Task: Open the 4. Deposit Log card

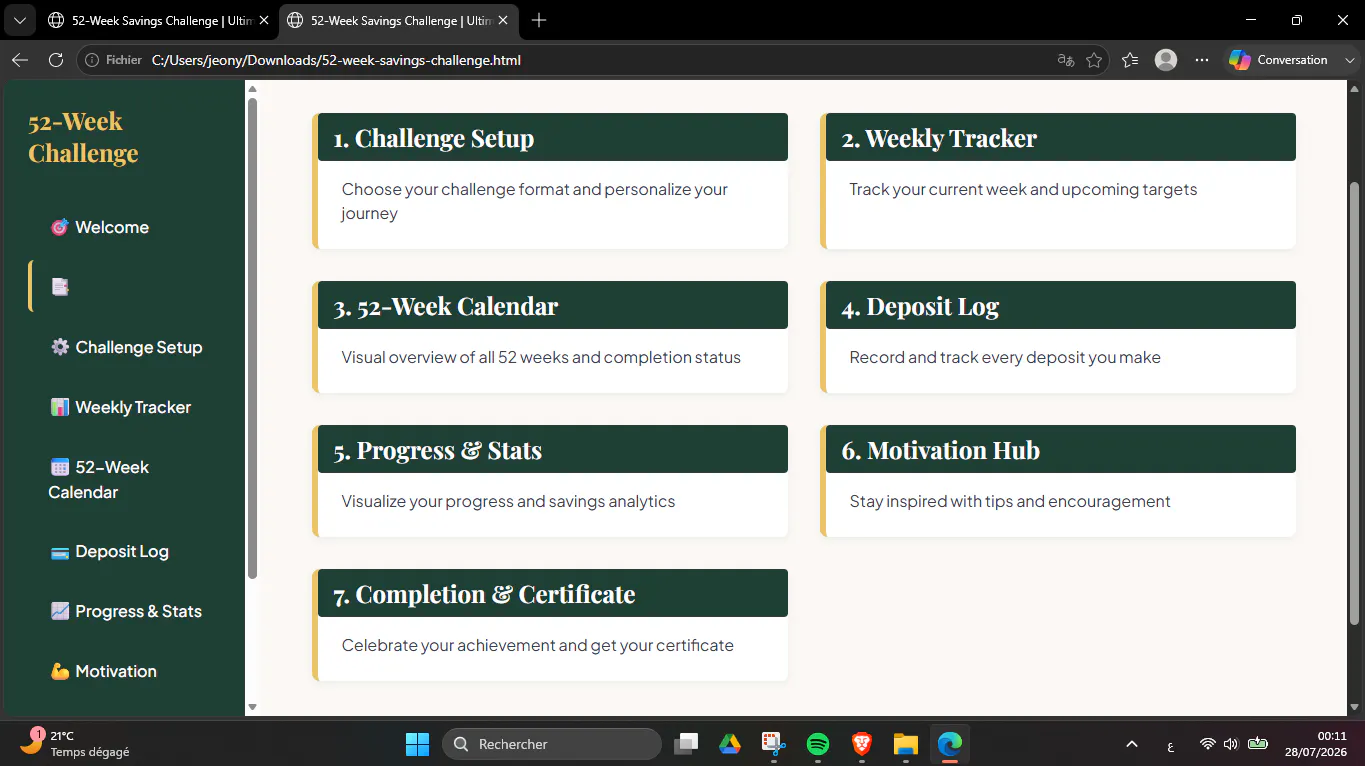Action: click(1058, 337)
